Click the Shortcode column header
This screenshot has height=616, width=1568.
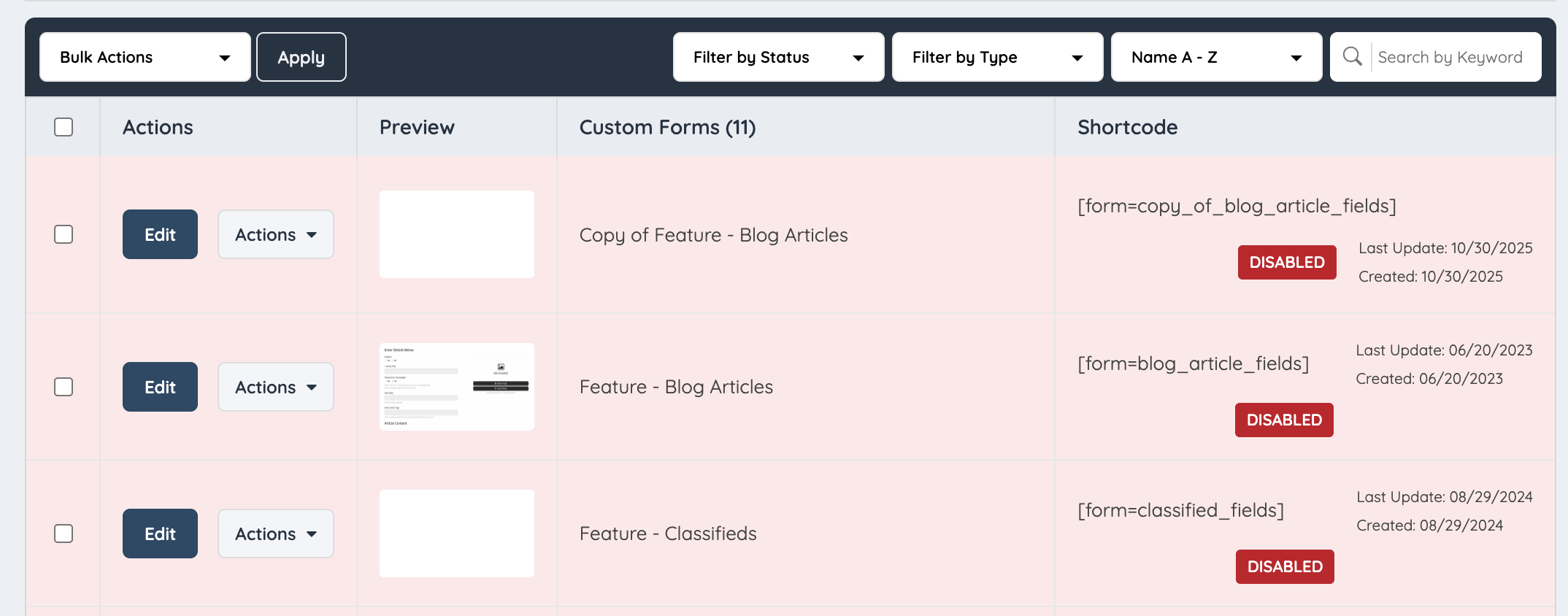pyautogui.click(x=1127, y=127)
